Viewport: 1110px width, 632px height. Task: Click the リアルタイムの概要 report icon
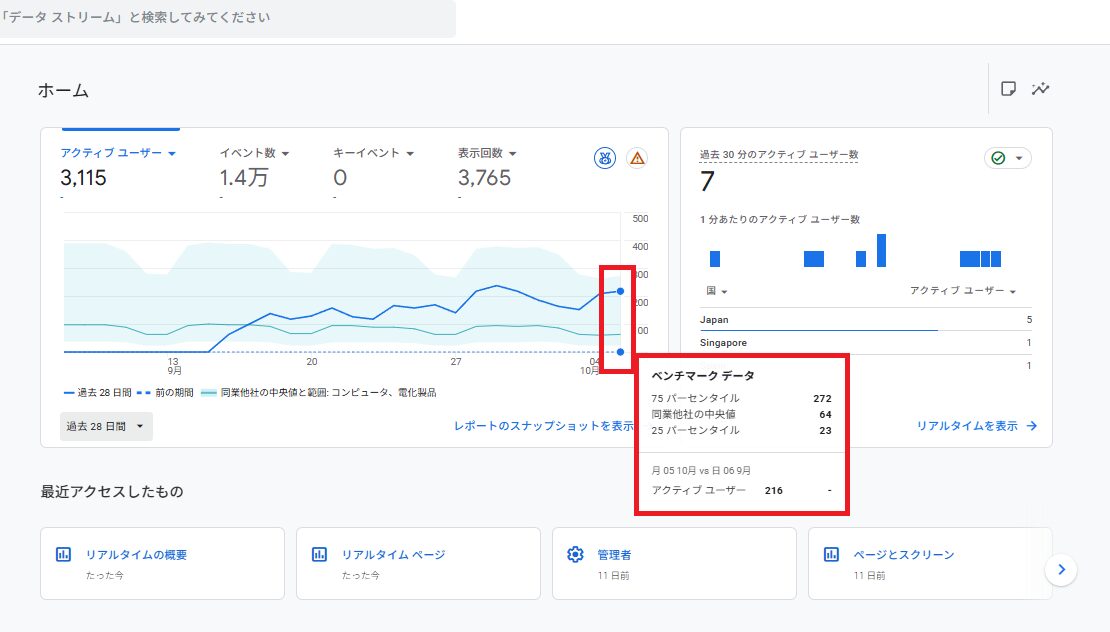pyautogui.click(x=63, y=554)
